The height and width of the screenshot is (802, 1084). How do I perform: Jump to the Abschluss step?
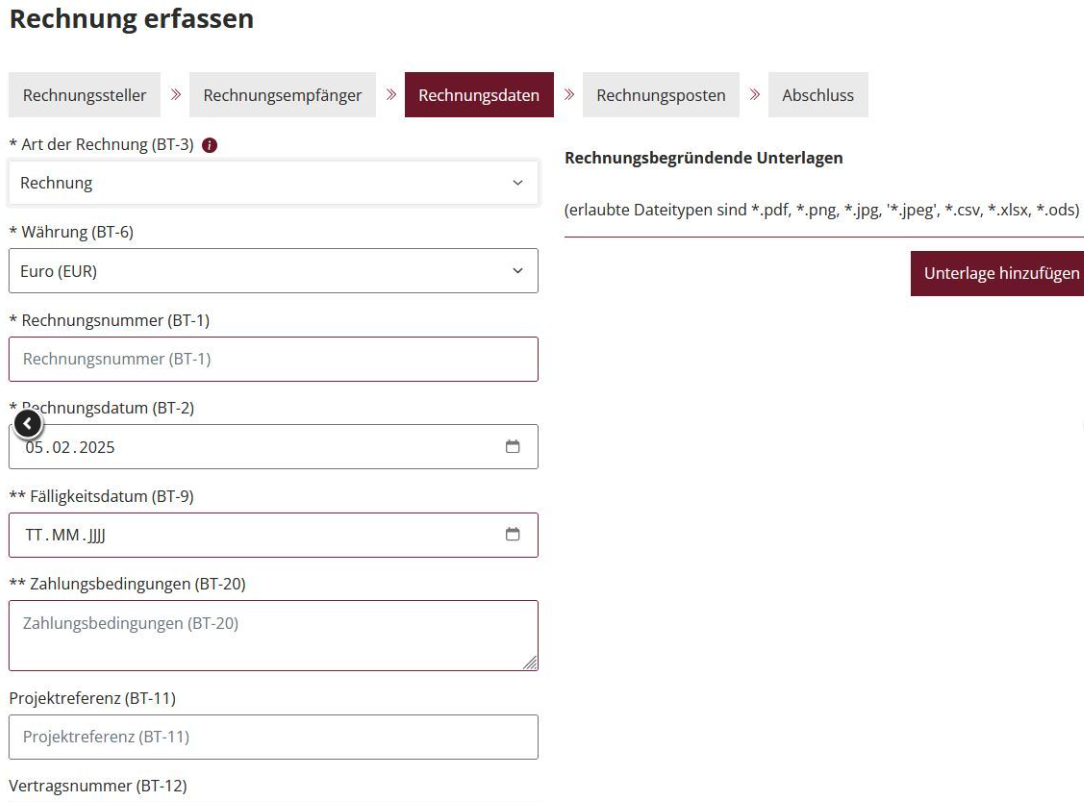(x=817, y=95)
